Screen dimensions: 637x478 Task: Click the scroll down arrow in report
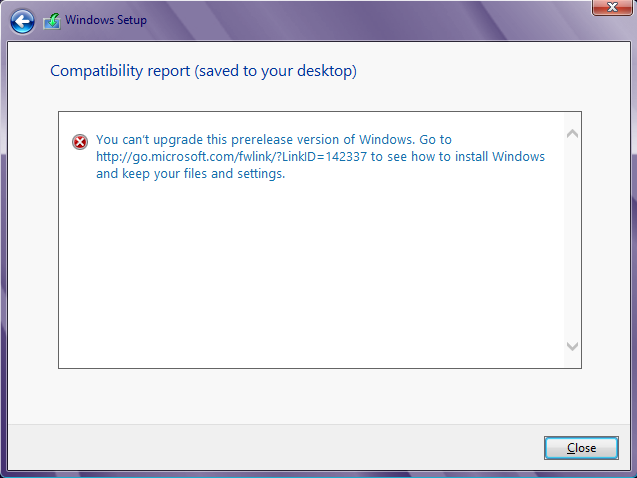572,346
